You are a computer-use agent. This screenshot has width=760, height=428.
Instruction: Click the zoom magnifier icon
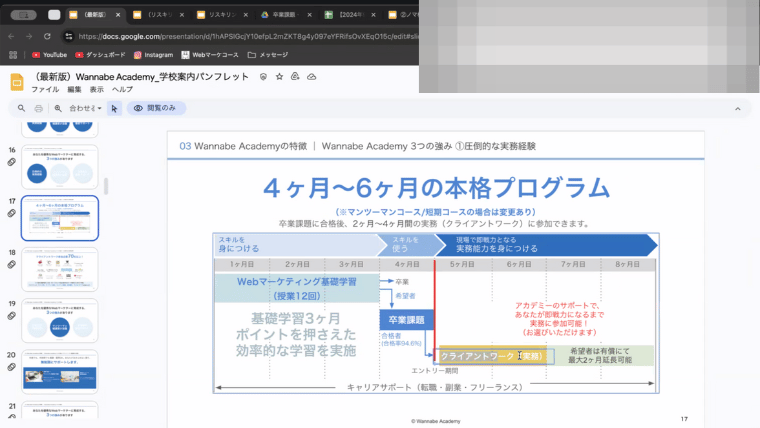pos(58,108)
